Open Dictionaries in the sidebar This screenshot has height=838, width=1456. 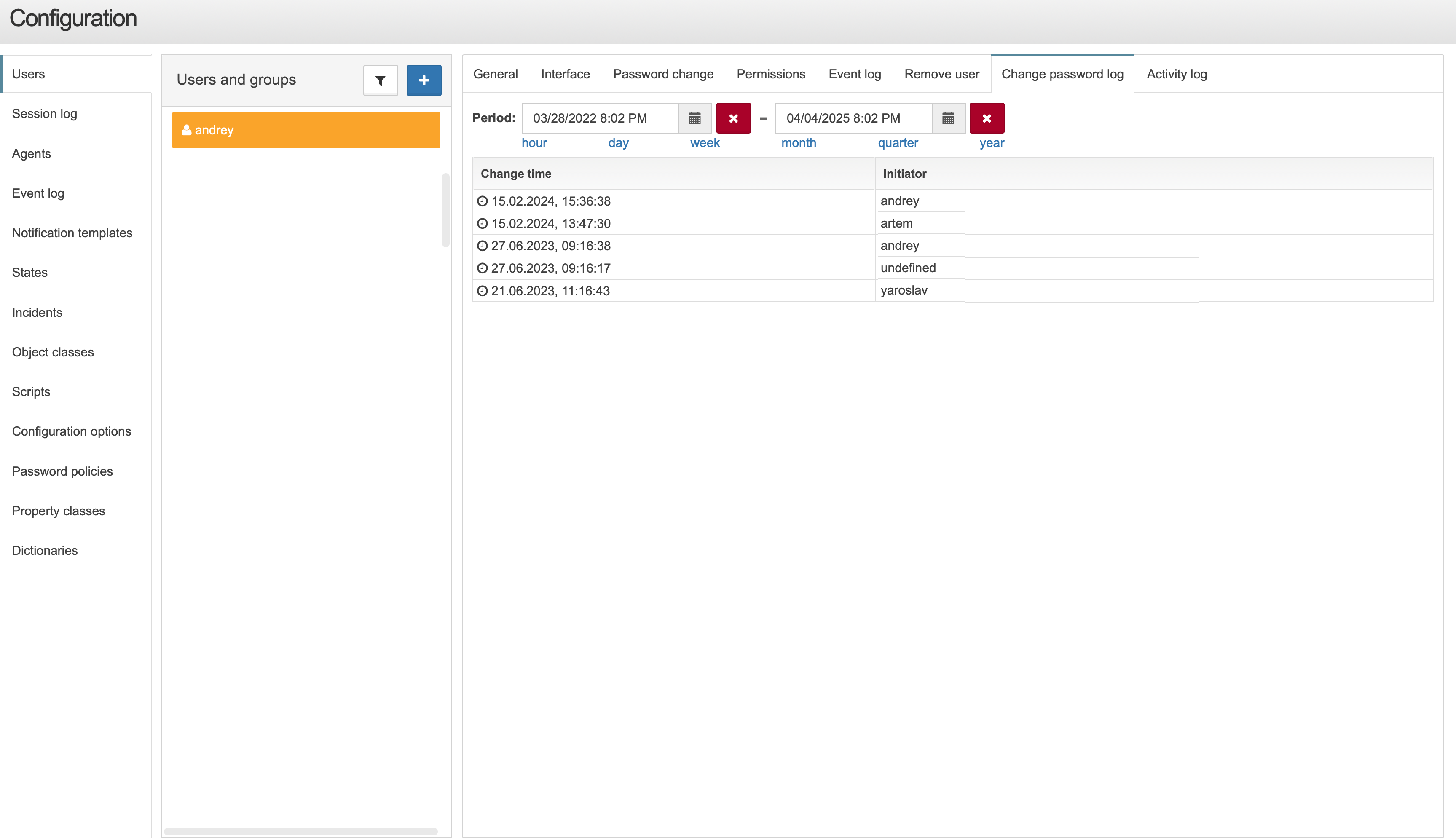[x=76, y=551]
